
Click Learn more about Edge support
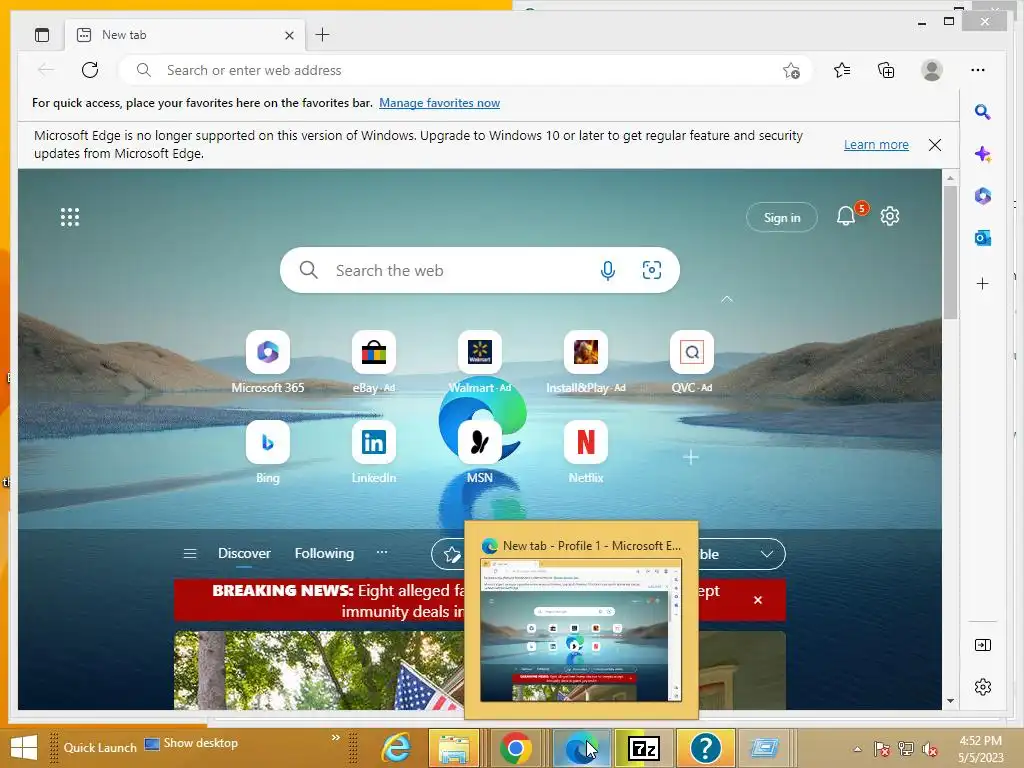(x=876, y=144)
